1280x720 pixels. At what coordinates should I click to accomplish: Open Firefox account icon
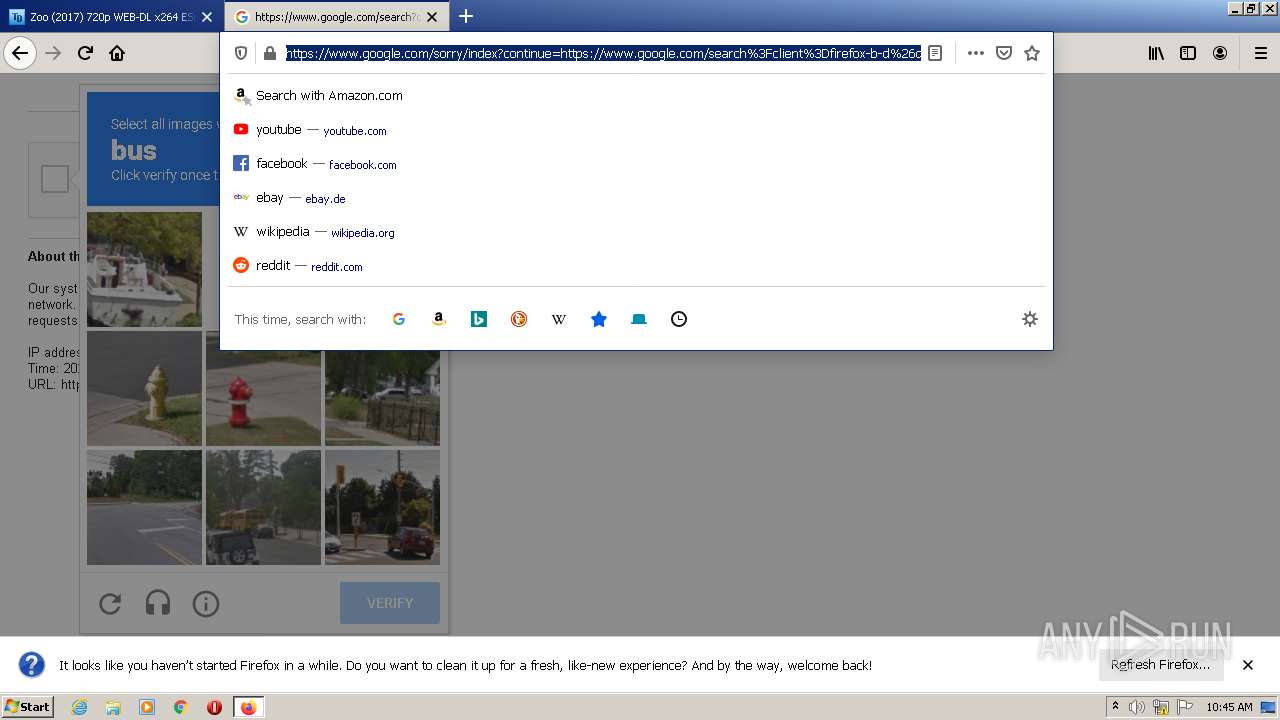1220,53
